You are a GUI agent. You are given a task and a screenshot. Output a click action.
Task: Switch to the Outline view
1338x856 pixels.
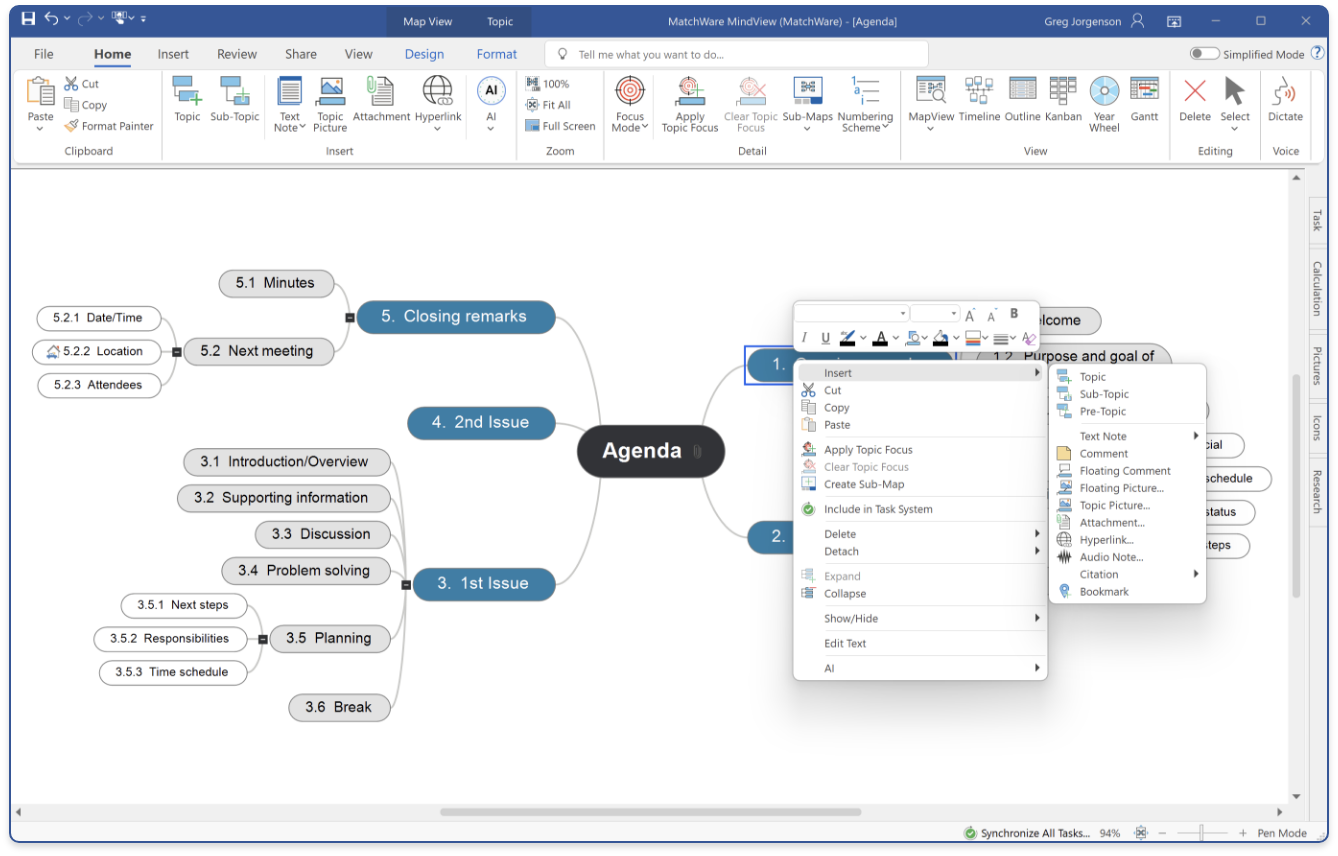(x=1023, y=99)
